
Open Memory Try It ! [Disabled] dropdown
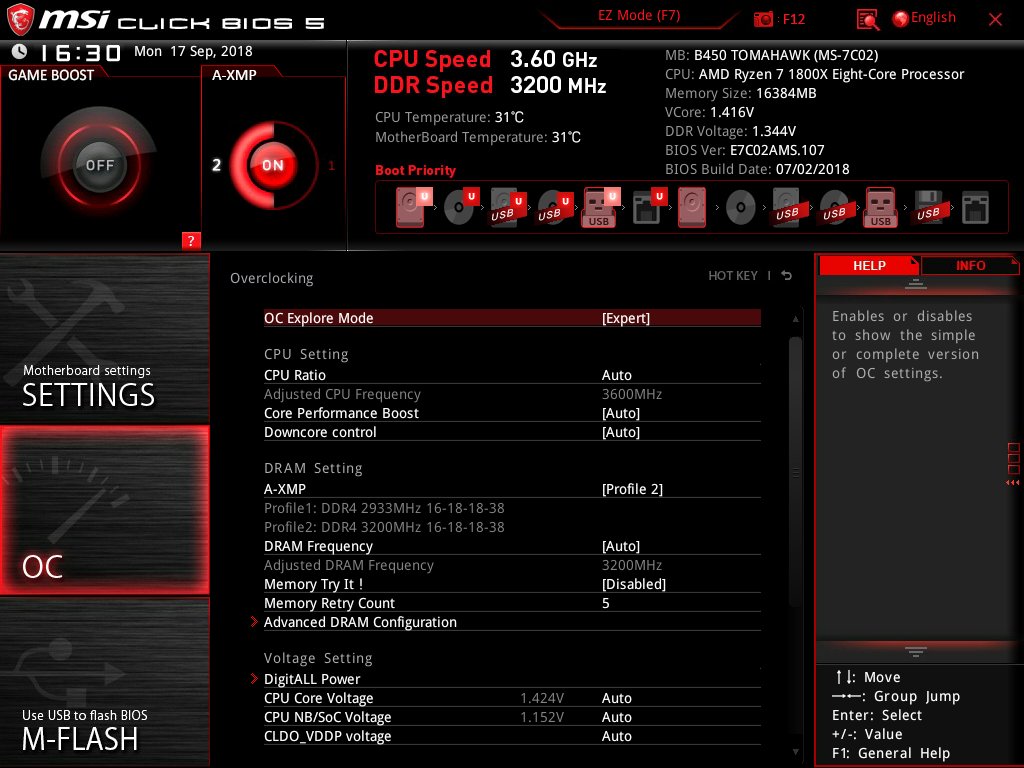click(512, 584)
